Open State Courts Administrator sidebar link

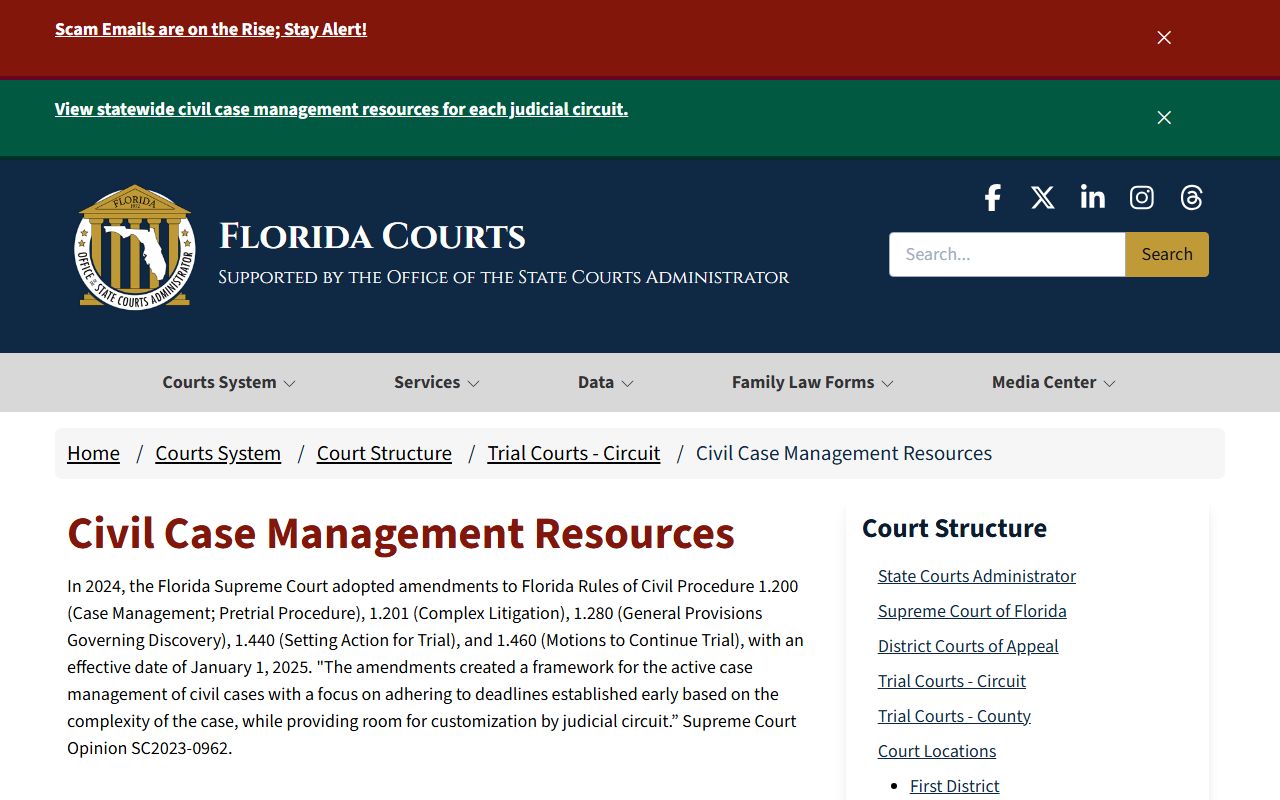click(x=977, y=576)
